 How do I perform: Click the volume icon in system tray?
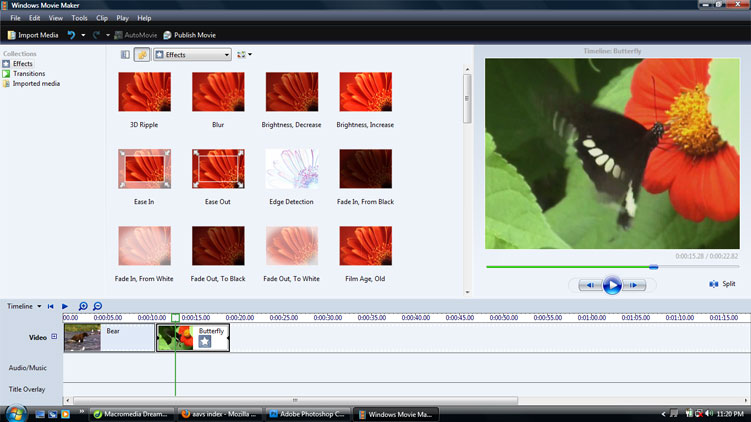(709, 414)
